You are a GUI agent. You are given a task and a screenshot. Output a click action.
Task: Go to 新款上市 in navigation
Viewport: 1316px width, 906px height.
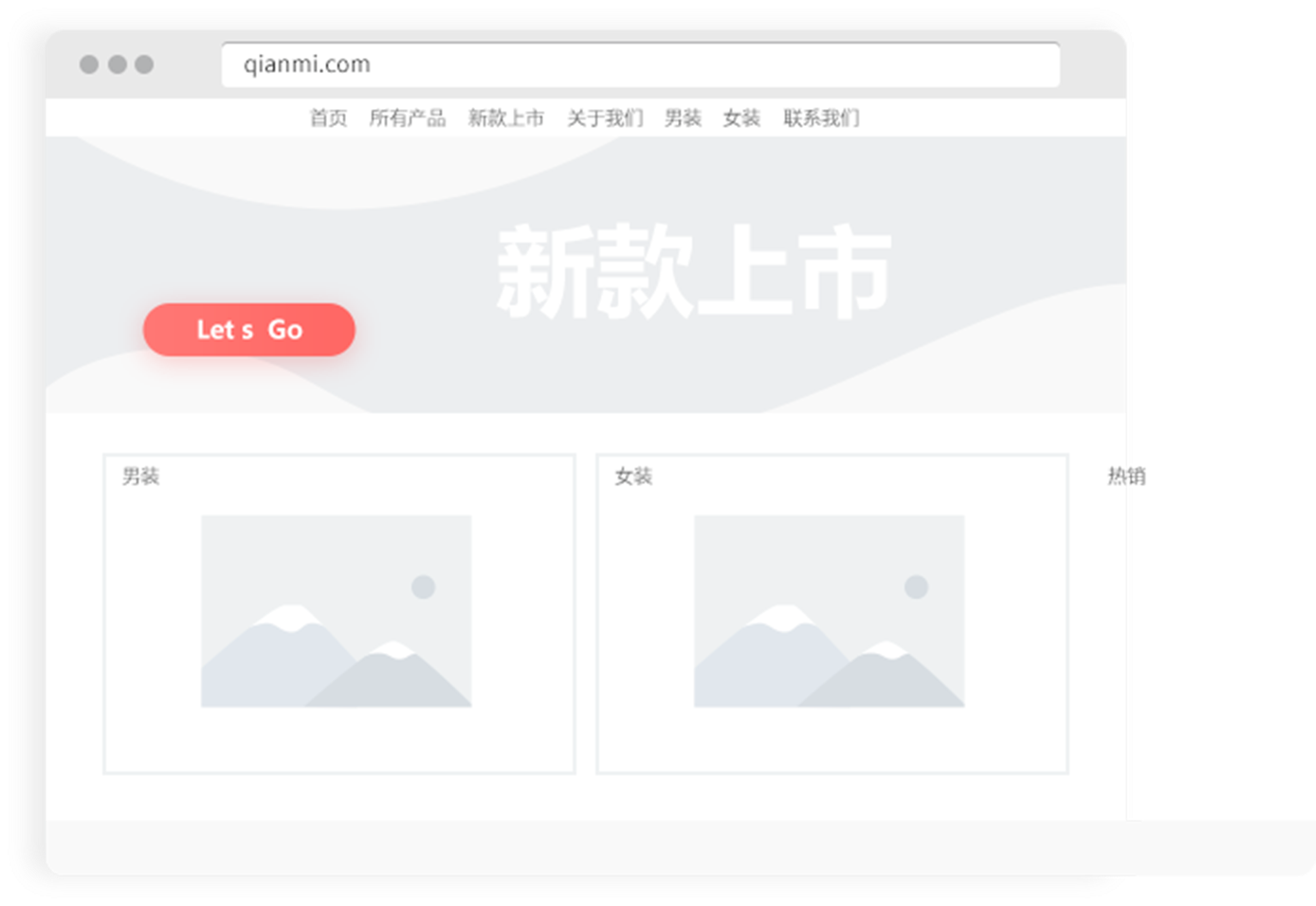(x=505, y=118)
